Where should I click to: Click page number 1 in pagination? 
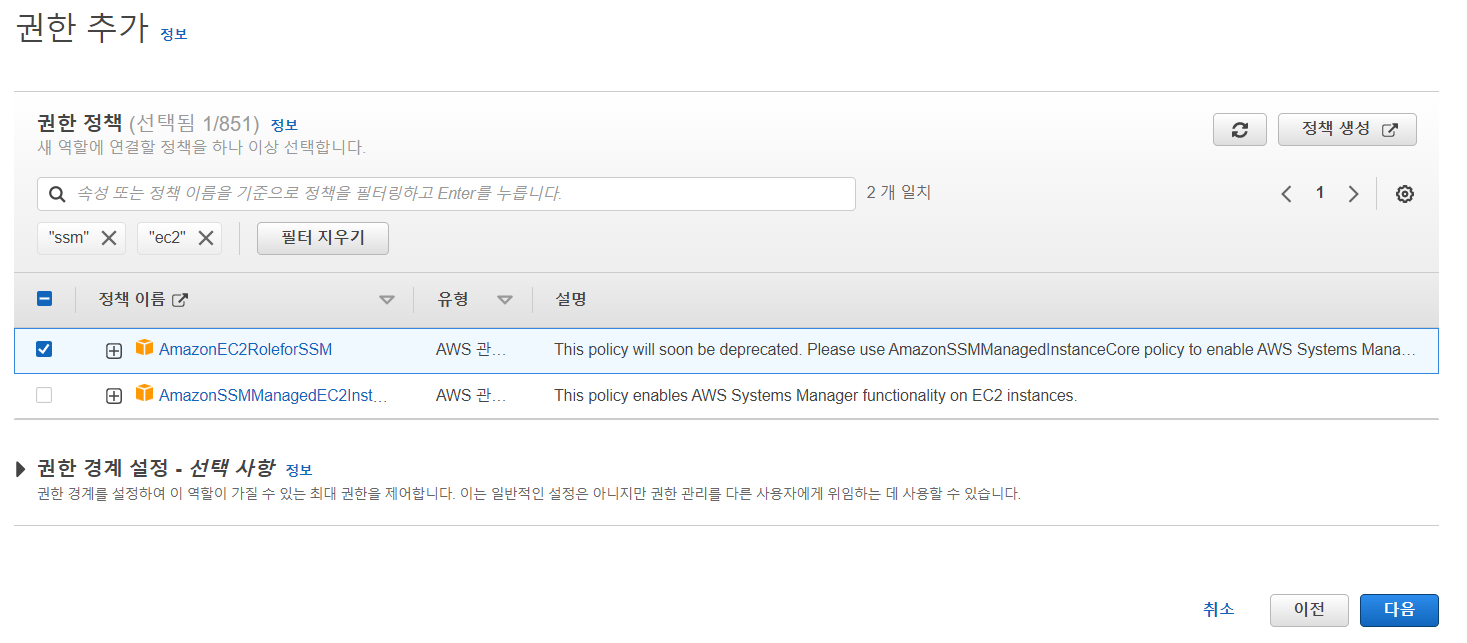1320,193
